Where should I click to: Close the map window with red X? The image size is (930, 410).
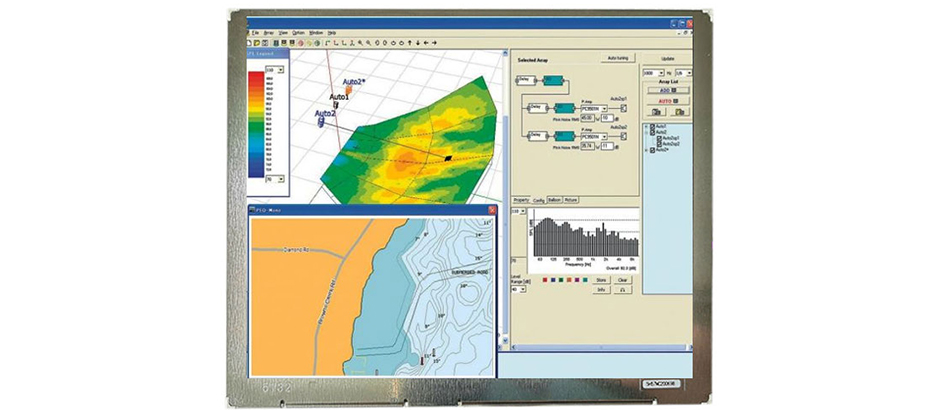point(492,210)
